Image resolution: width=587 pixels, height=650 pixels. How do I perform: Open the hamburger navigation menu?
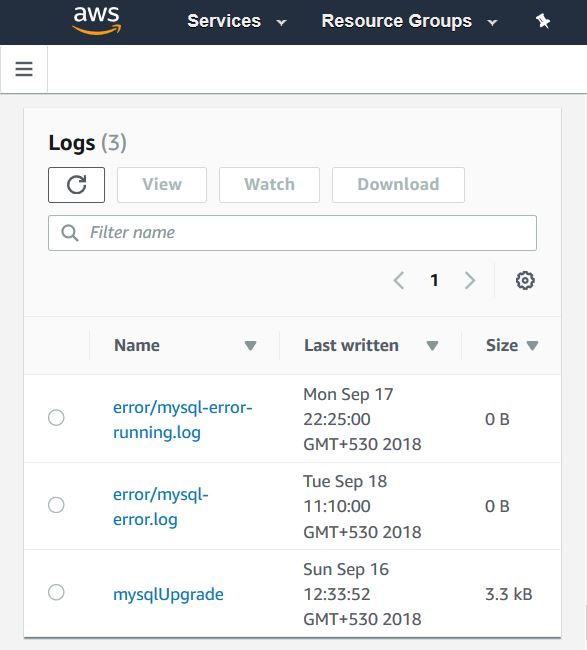point(24,69)
